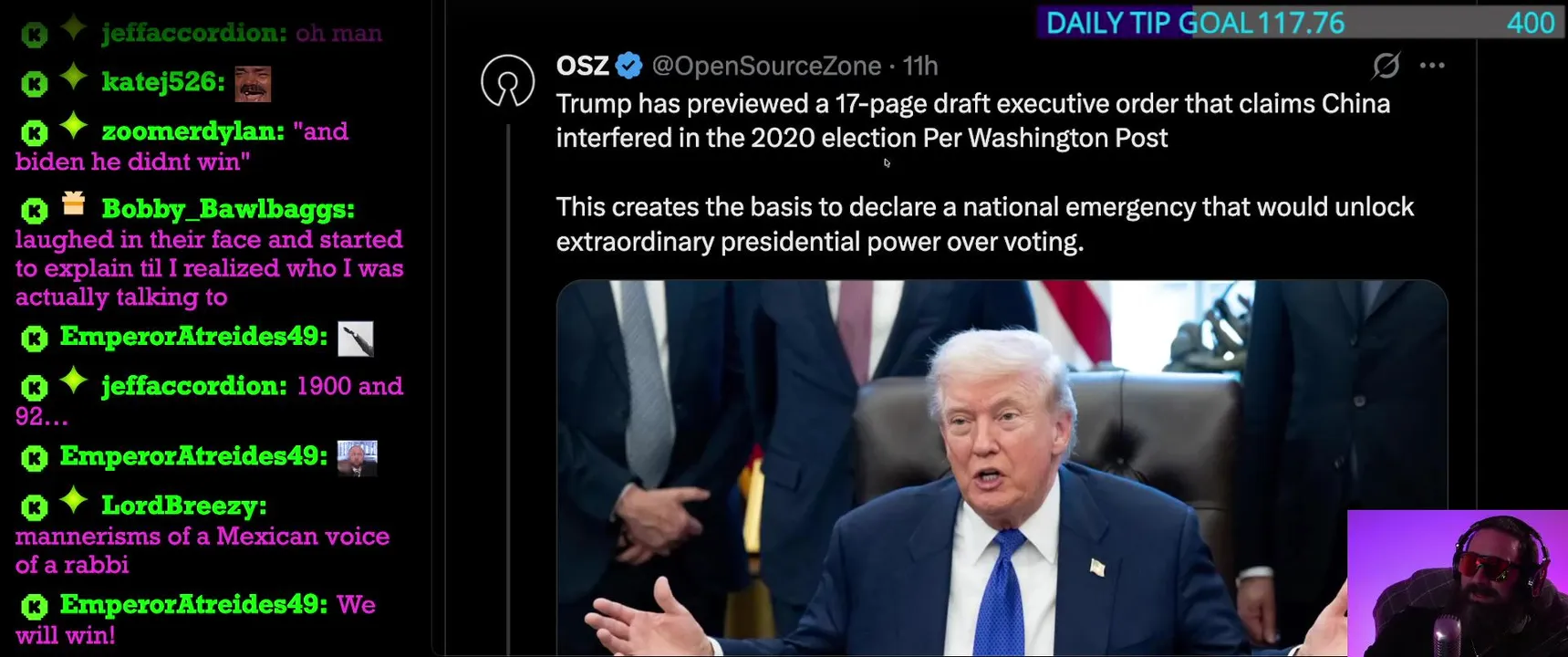Click the LordBreezy username in chat
This screenshot has height=657, width=1568.
click(183, 506)
